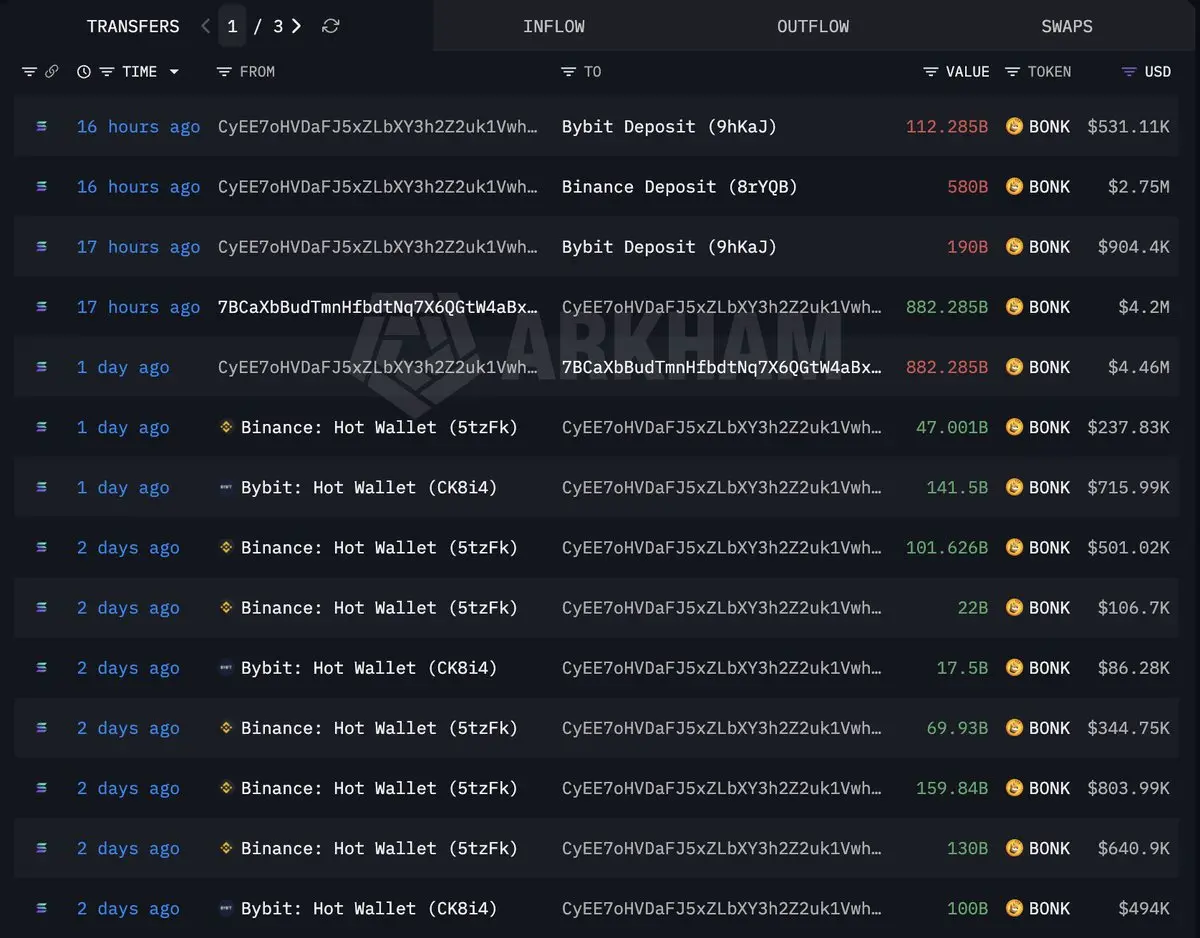
Task: Toggle the USD column filter
Action: click(1129, 72)
